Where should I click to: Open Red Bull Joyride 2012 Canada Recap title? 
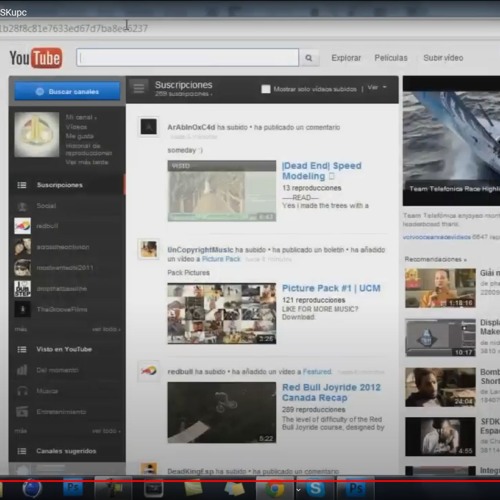tap(331, 392)
